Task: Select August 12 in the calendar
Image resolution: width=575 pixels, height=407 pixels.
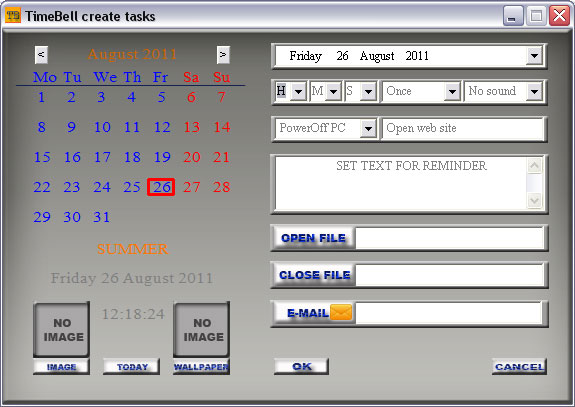Action: tap(162, 127)
